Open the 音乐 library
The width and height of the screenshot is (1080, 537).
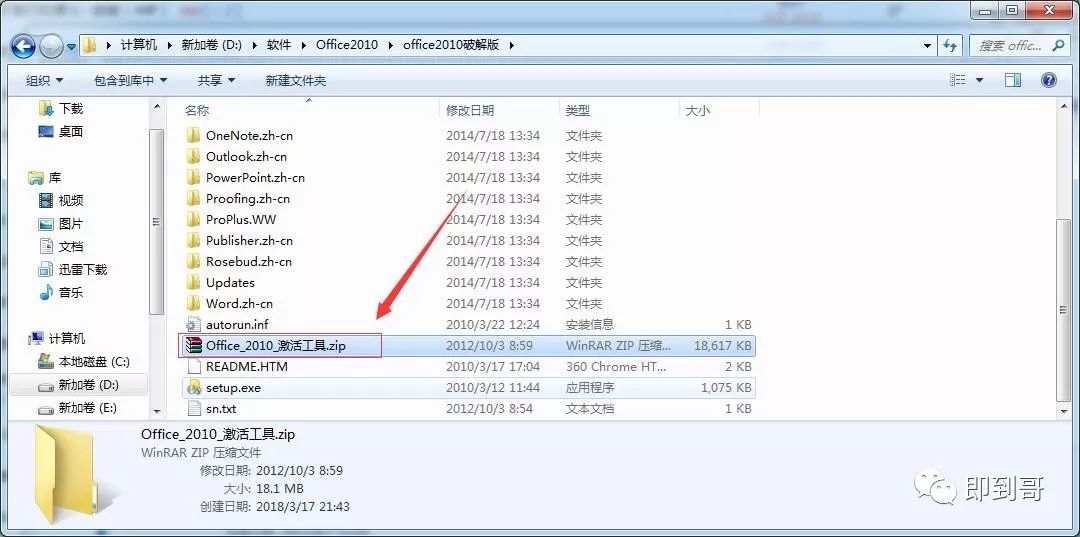pyautogui.click(x=61, y=292)
